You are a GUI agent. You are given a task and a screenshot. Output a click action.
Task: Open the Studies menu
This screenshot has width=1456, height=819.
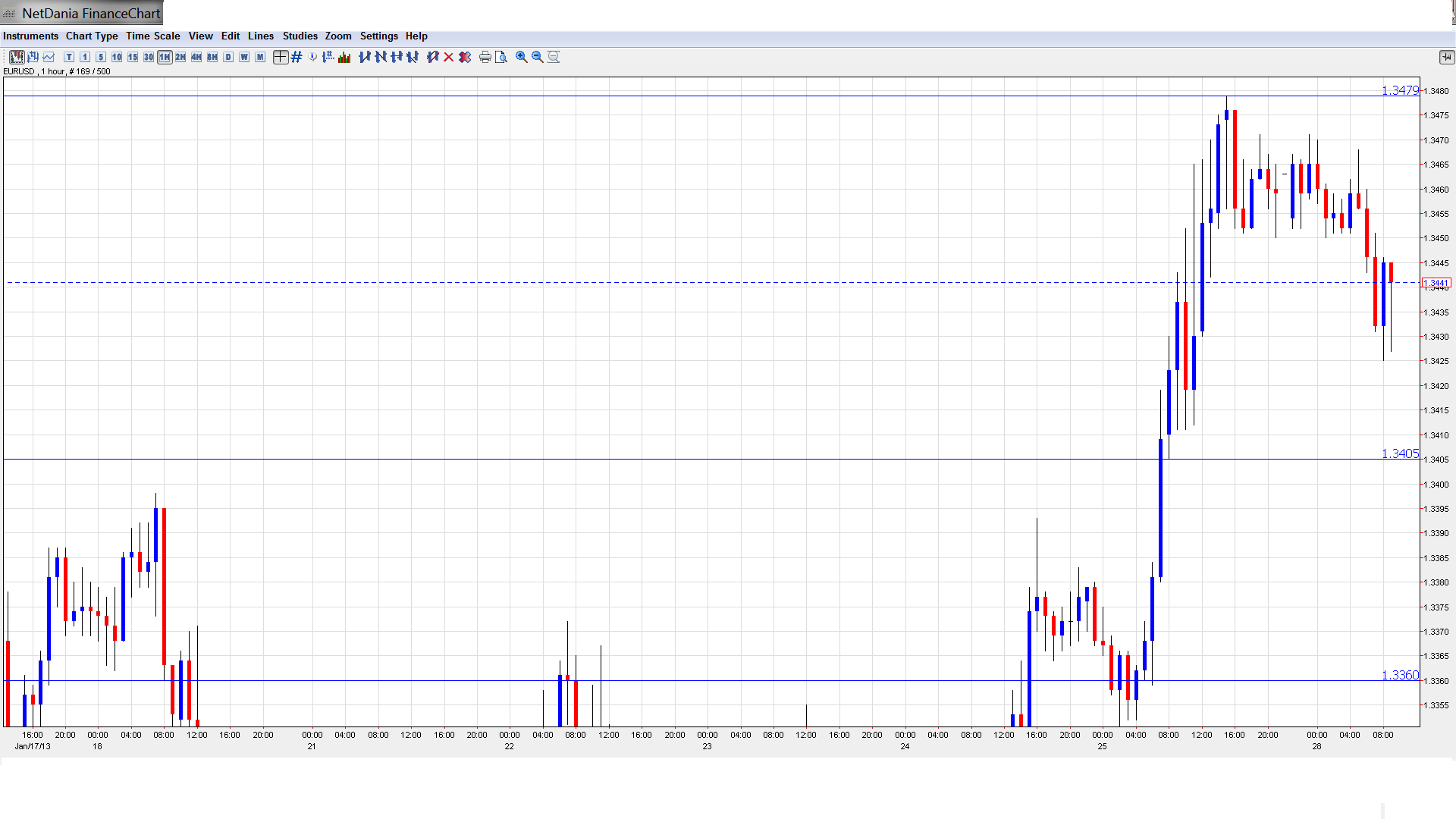300,36
